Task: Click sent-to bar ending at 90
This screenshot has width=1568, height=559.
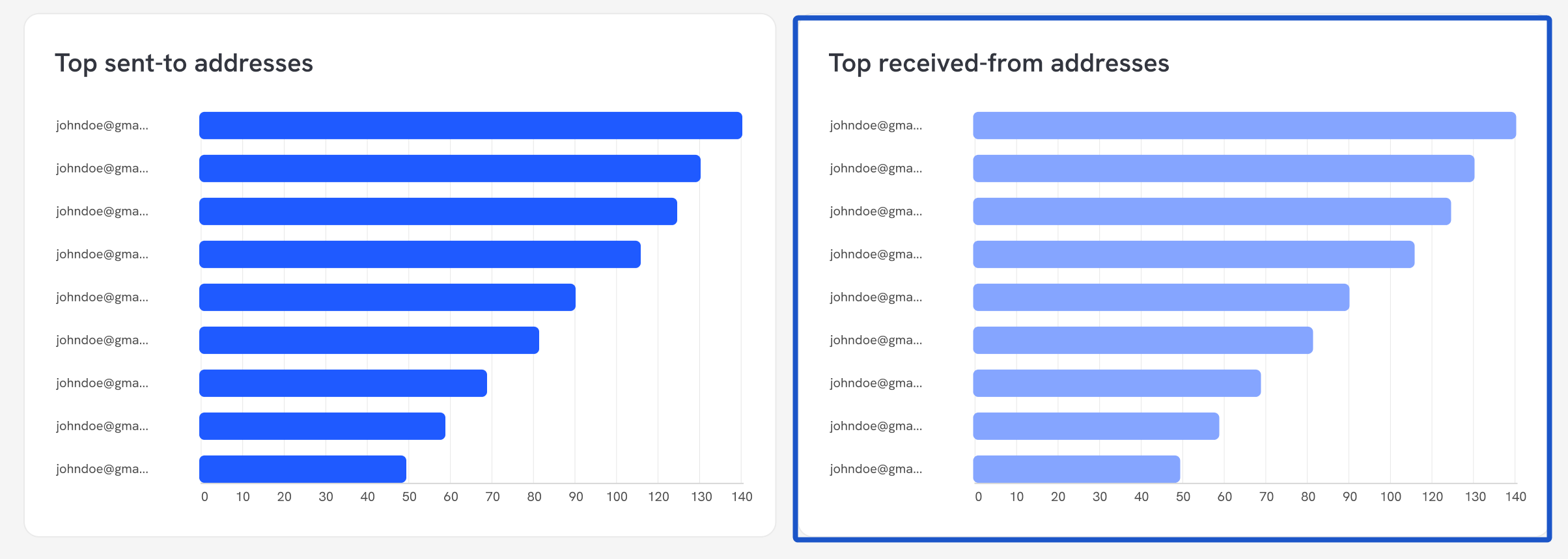Action: [x=387, y=297]
